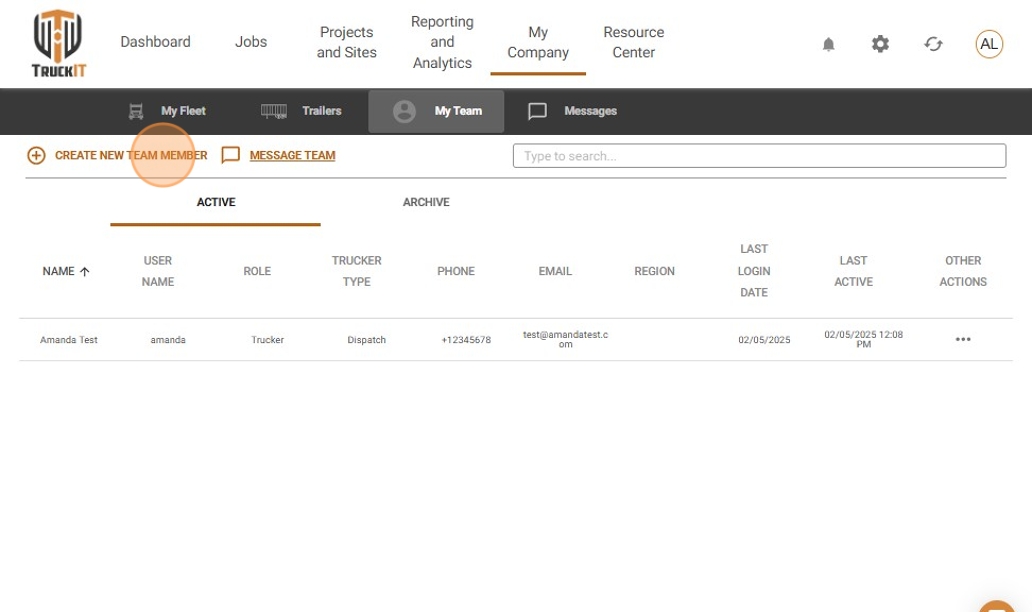This screenshot has width=1032, height=612.
Task: Click the +12345678 phone cell
Action: pos(466,340)
